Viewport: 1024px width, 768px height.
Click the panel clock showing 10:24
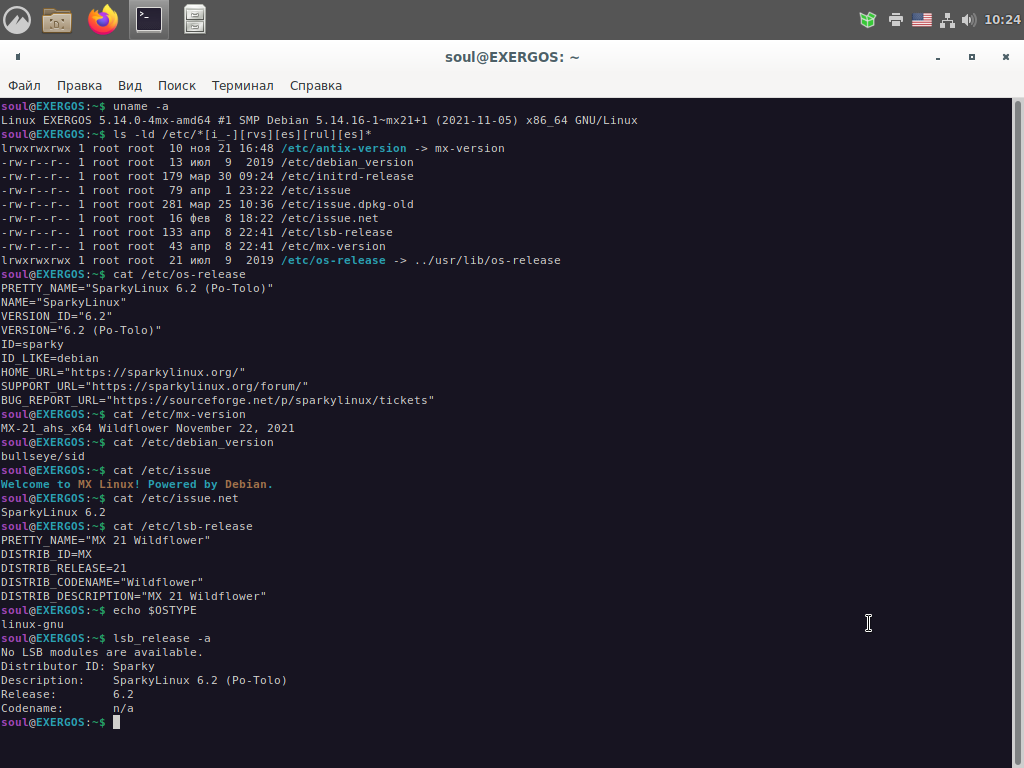(x=1002, y=20)
